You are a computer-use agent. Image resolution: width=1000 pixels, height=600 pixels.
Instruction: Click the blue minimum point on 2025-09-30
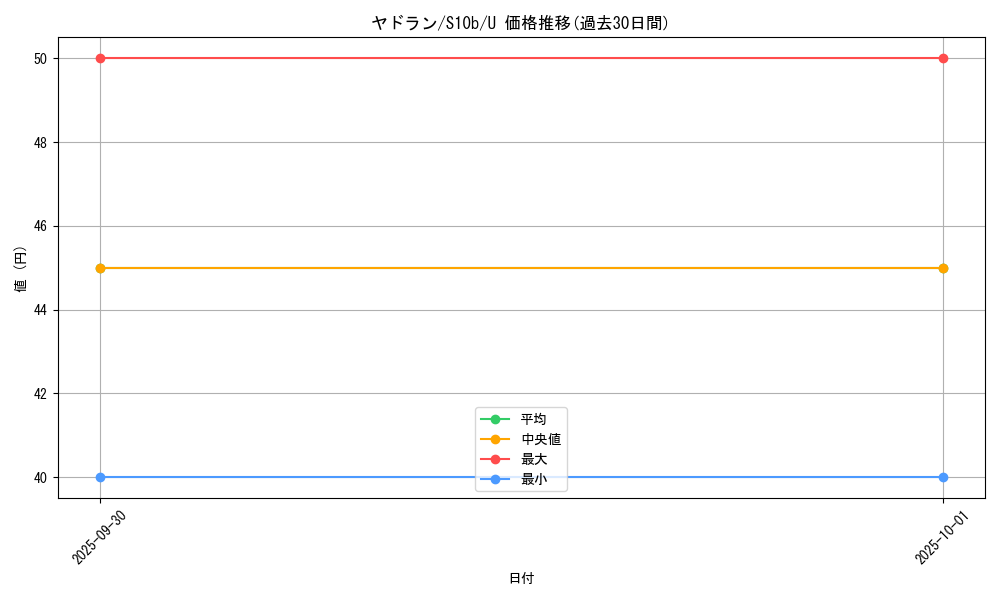tap(100, 477)
